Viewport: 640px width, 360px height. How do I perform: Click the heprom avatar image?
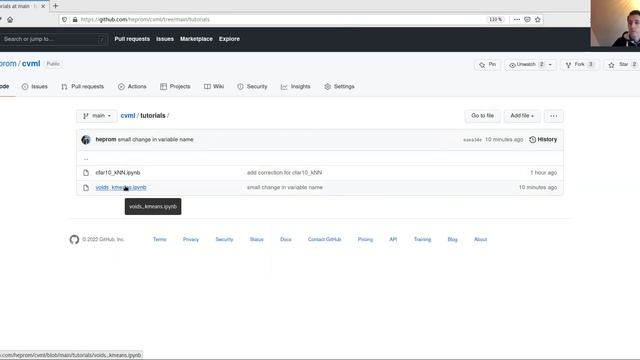(86, 140)
